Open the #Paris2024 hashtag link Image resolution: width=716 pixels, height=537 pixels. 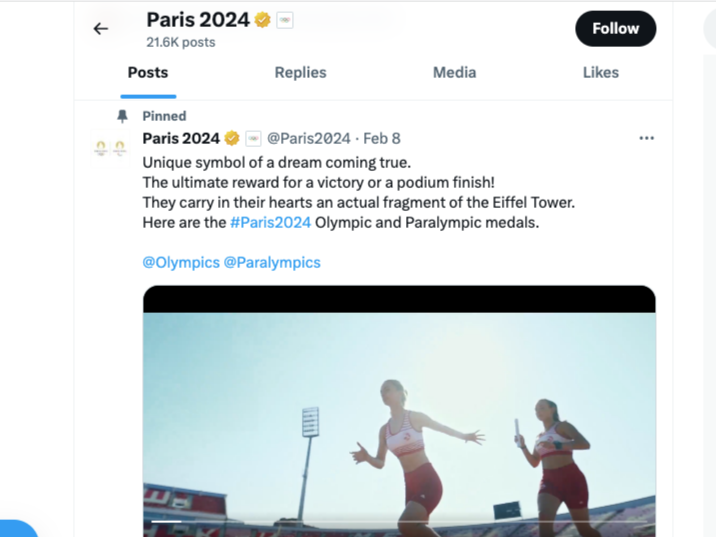(270, 222)
